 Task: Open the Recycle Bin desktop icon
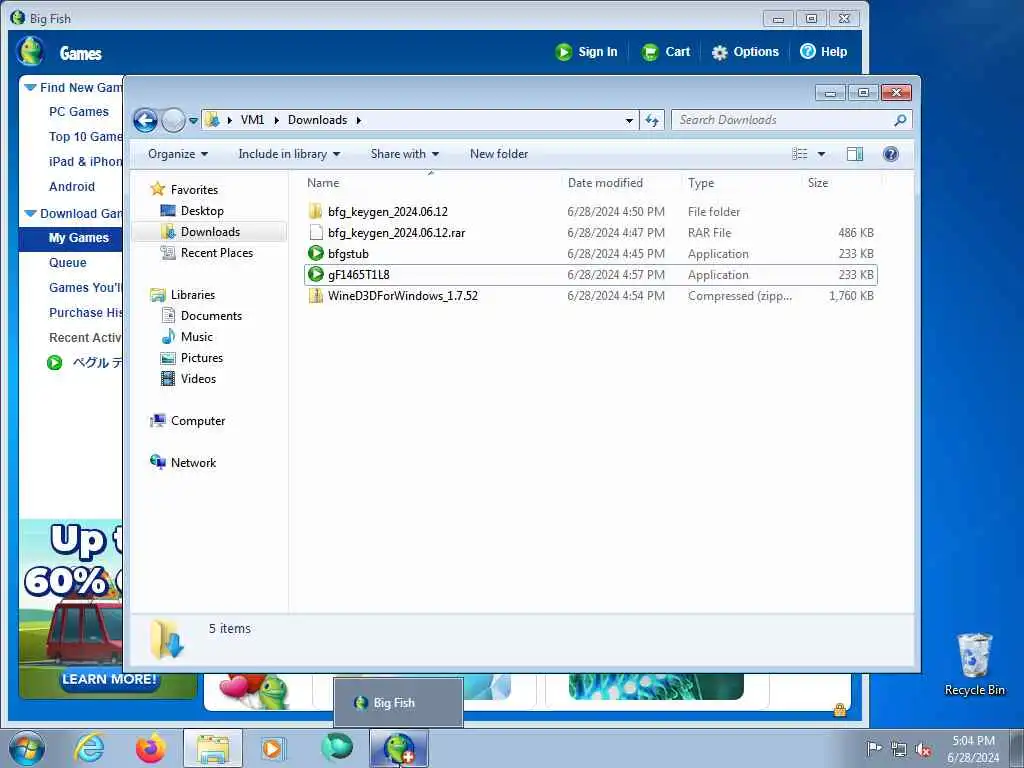(974, 664)
